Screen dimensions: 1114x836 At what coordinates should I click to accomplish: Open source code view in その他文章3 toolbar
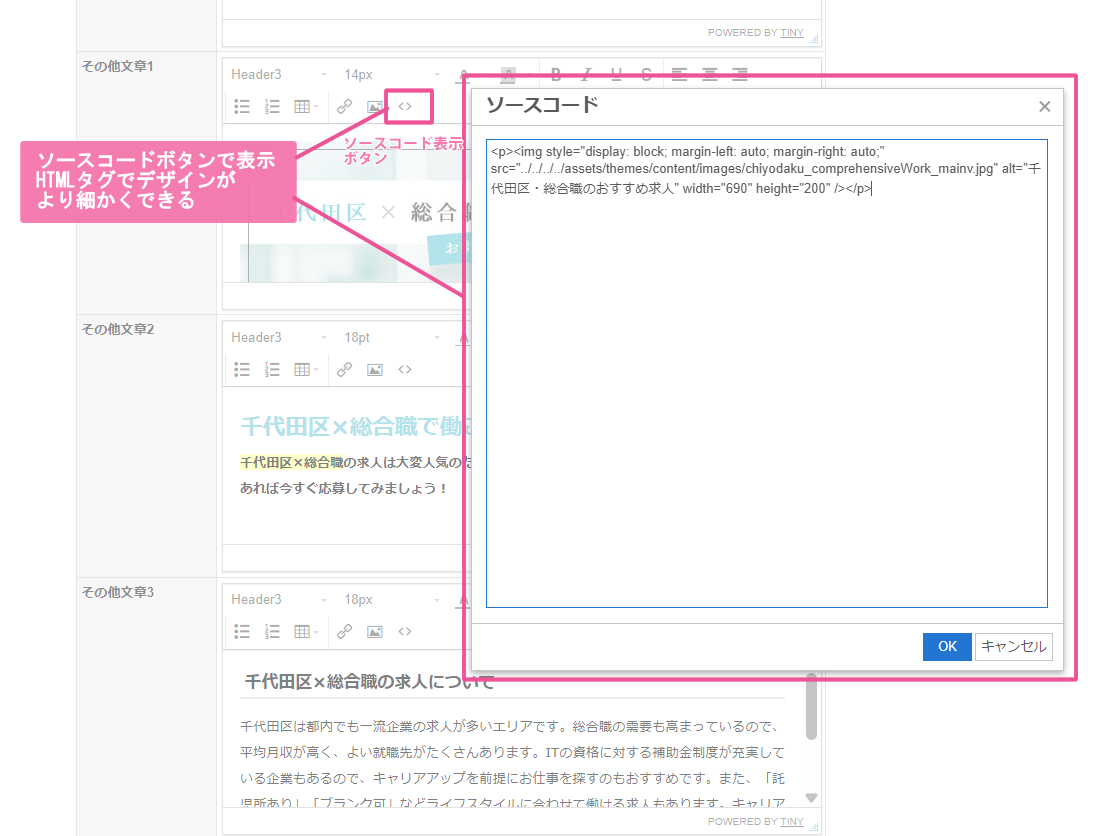point(405,631)
